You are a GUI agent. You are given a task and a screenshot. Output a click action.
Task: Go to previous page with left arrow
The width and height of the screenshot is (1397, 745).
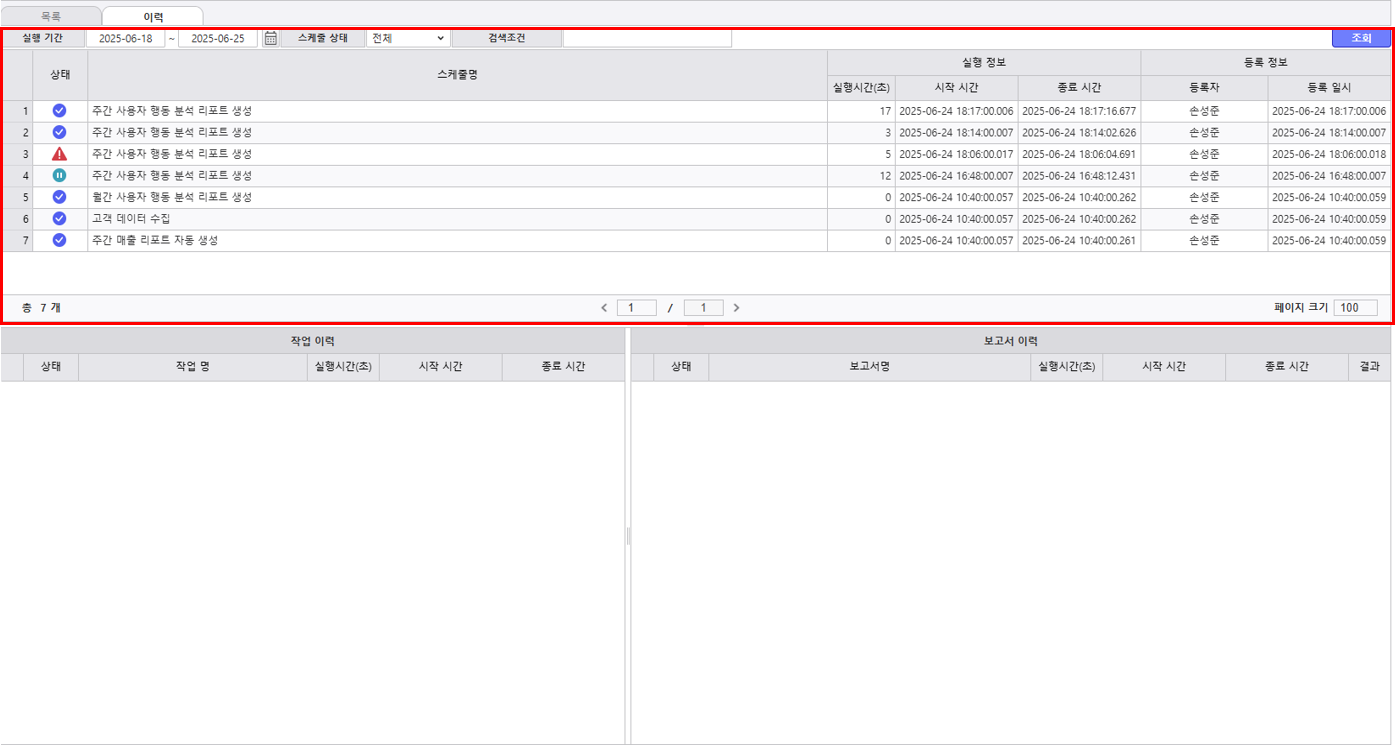pos(604,308)
